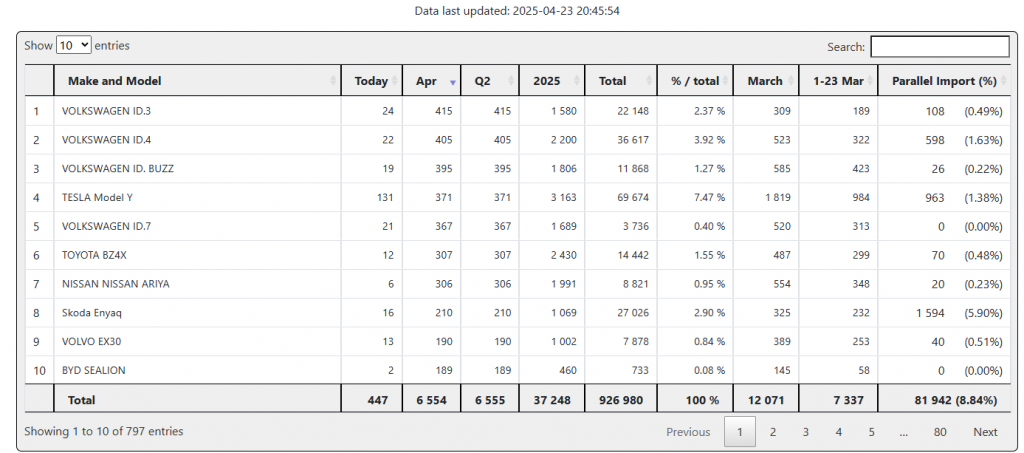Sort by 2025 column header

coord(548,81)
